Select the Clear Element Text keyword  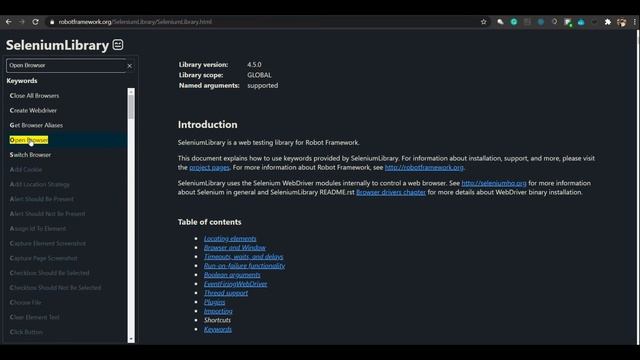[34, 317]
